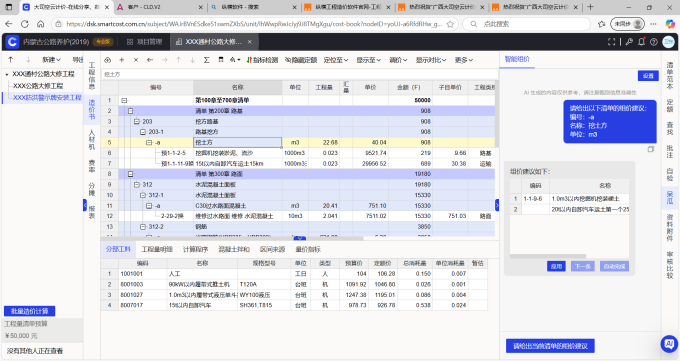Collapse the right panel with blue handle
The height and width of the screenshot is (361, 680).
[x=497, y=205]
